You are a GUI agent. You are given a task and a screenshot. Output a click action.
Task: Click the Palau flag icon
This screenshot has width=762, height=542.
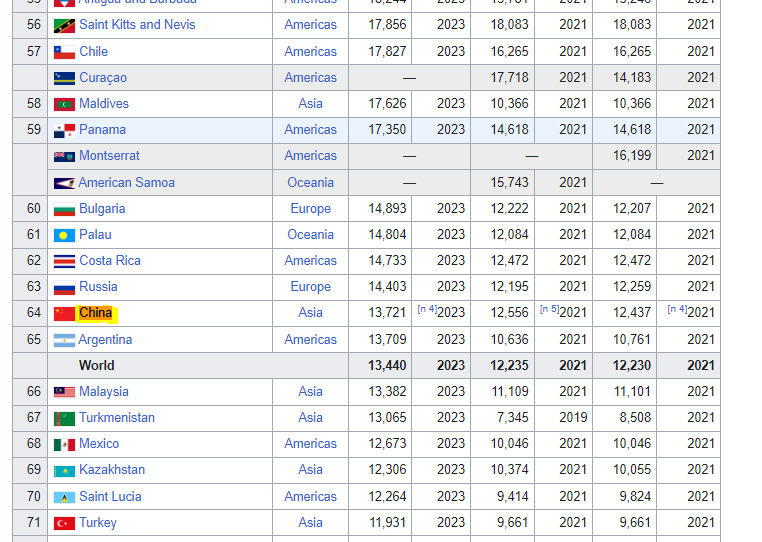coord(64,236)
